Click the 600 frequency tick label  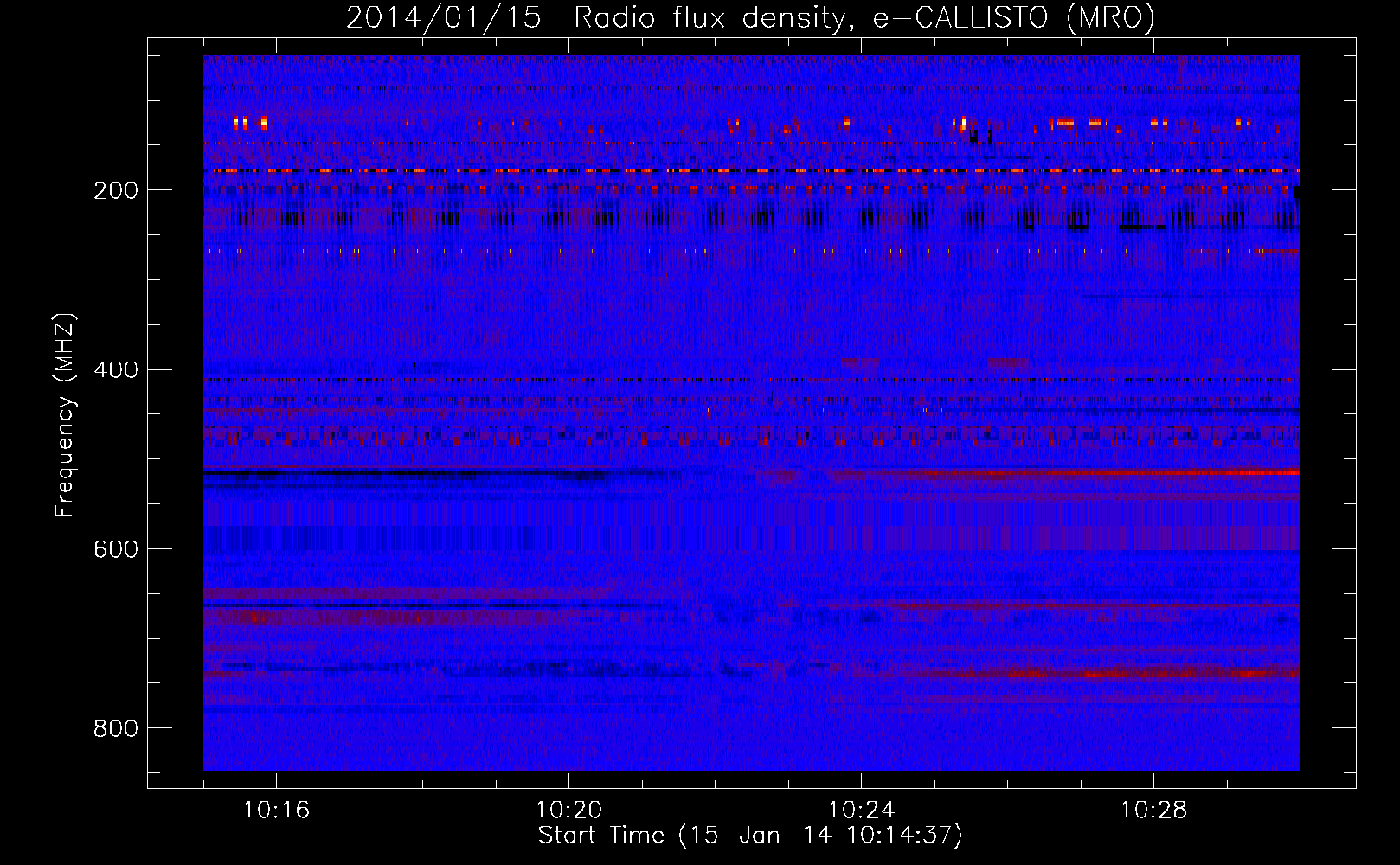pyautogui.click(x=115, y=549)
